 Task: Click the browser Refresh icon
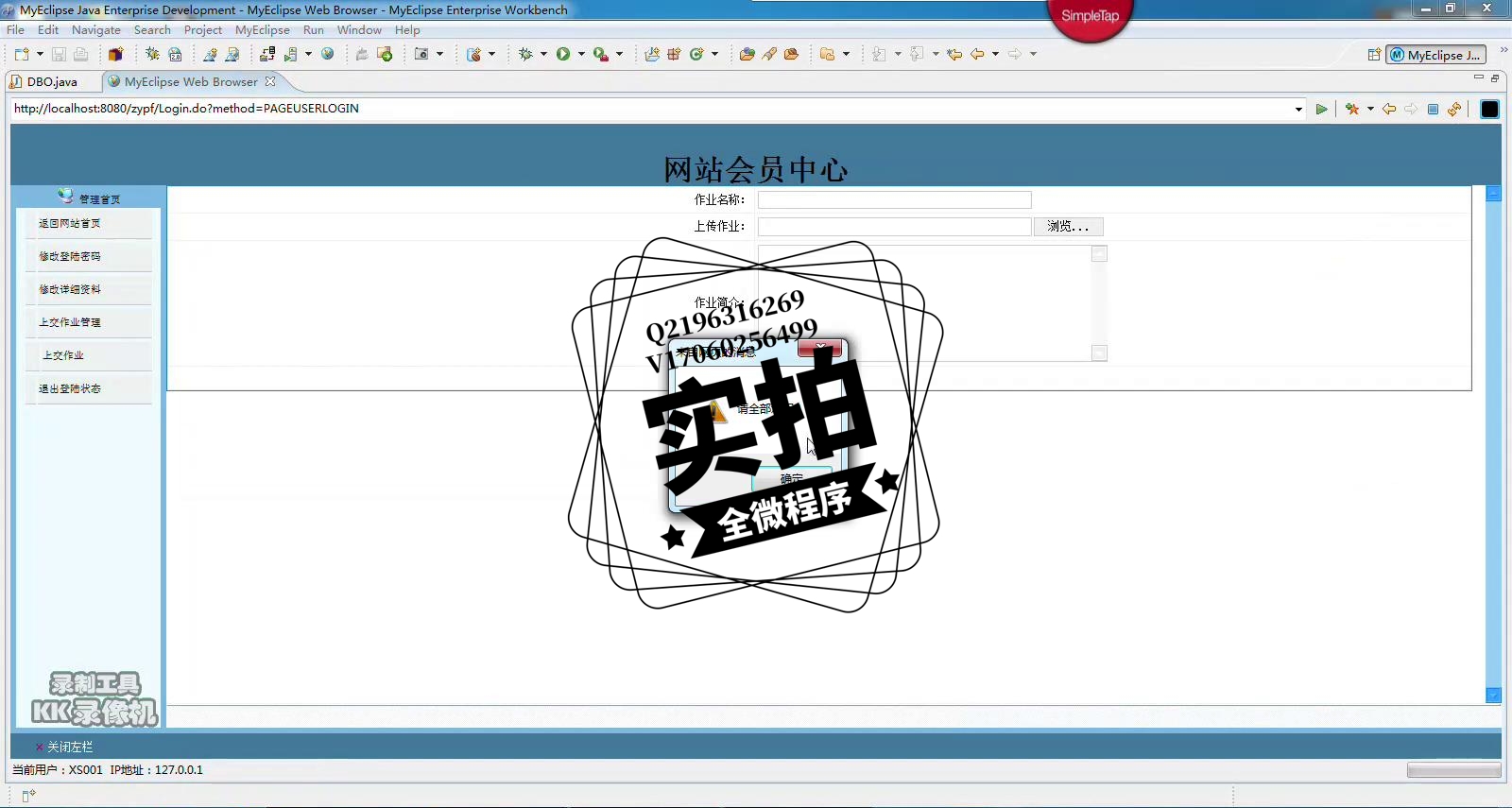tap(1454, 110)
